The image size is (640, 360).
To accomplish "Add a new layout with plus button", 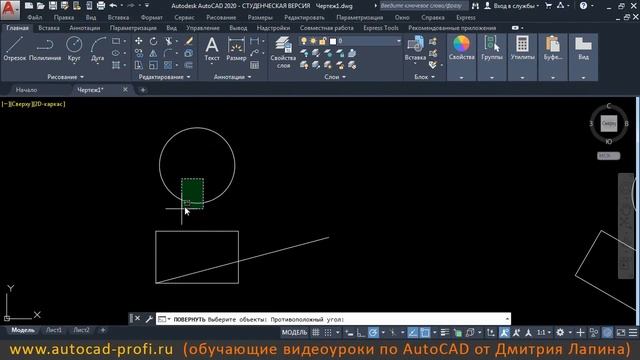I will point(103,330).
